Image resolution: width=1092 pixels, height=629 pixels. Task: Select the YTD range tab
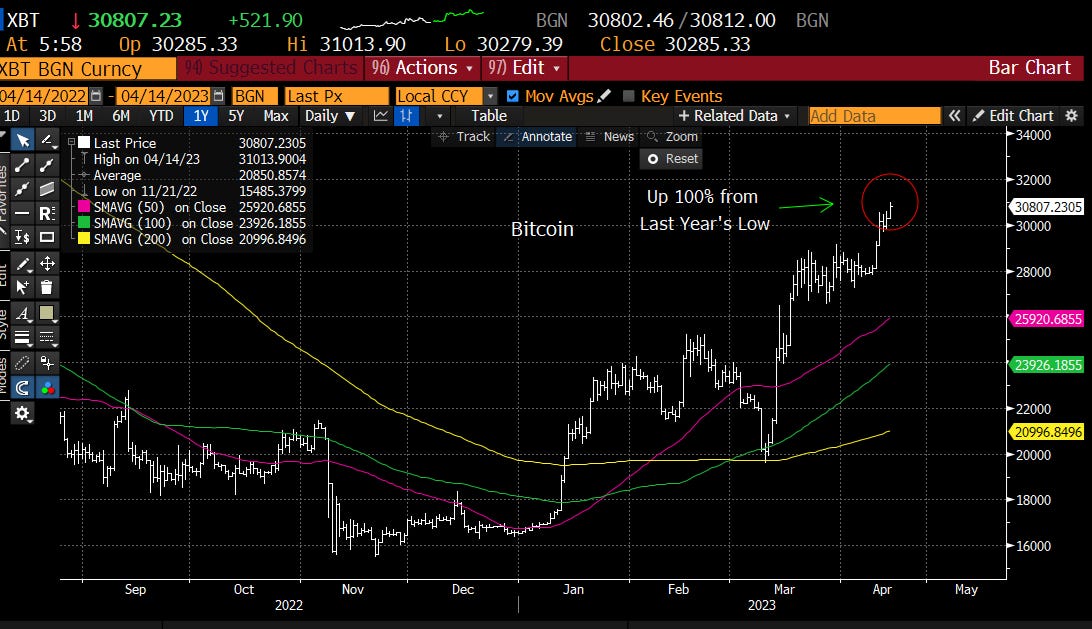(x=161, y=116)
